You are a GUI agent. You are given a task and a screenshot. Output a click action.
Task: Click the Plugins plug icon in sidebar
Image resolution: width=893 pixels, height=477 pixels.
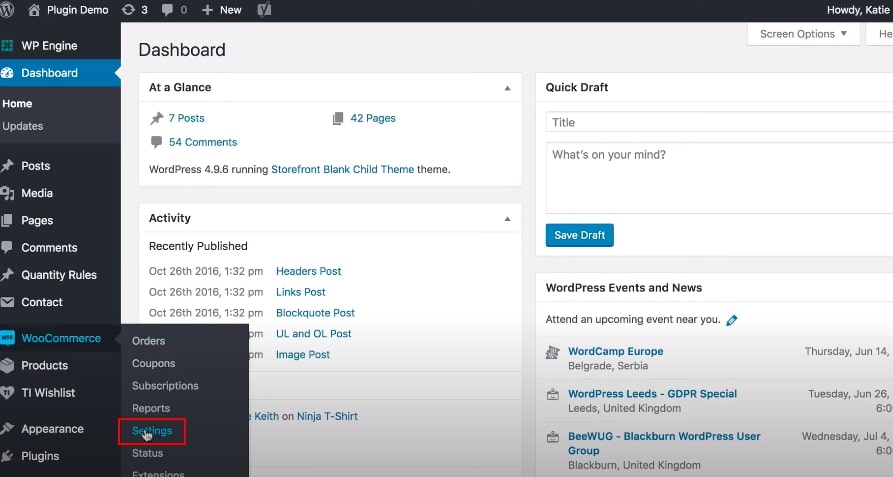8,456
